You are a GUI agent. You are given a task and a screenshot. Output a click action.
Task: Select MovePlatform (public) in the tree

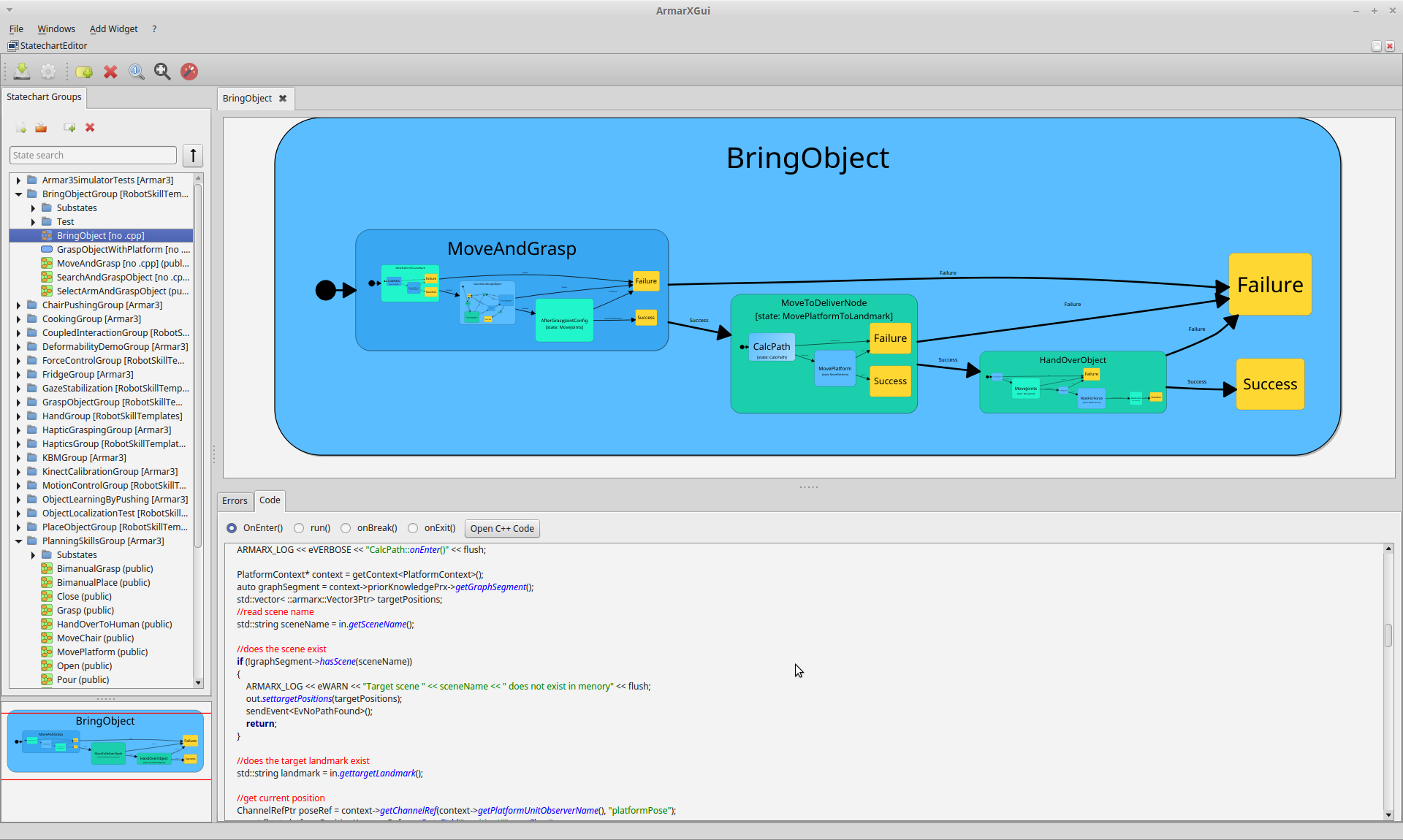(x=102, y=652)
